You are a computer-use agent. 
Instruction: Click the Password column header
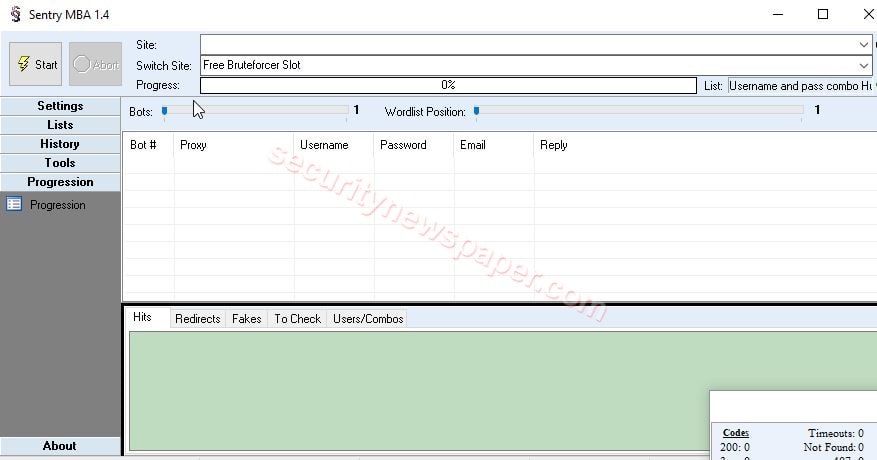(x=414, y=145)
